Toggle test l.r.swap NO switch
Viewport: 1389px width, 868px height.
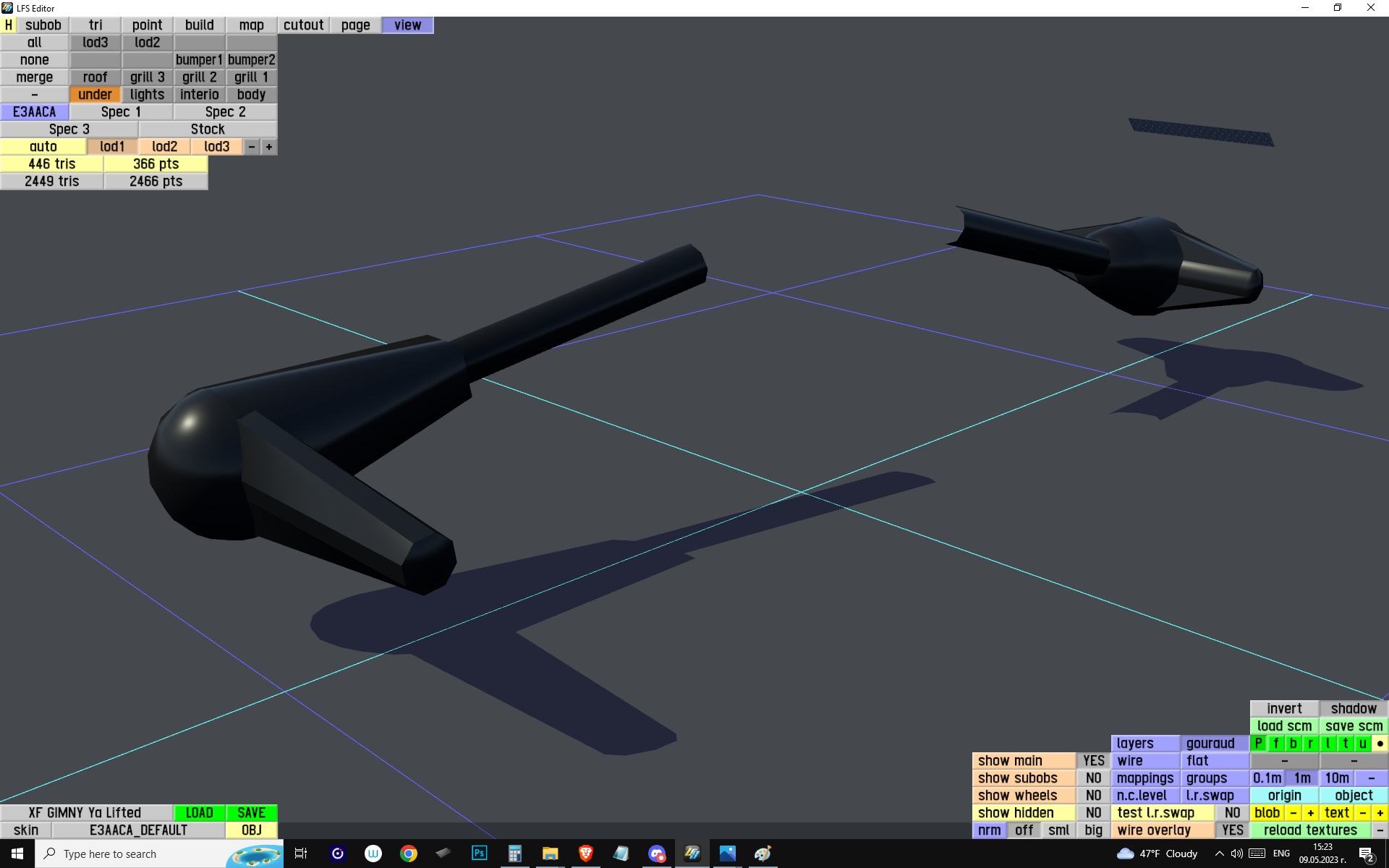tap(1232, 812)
